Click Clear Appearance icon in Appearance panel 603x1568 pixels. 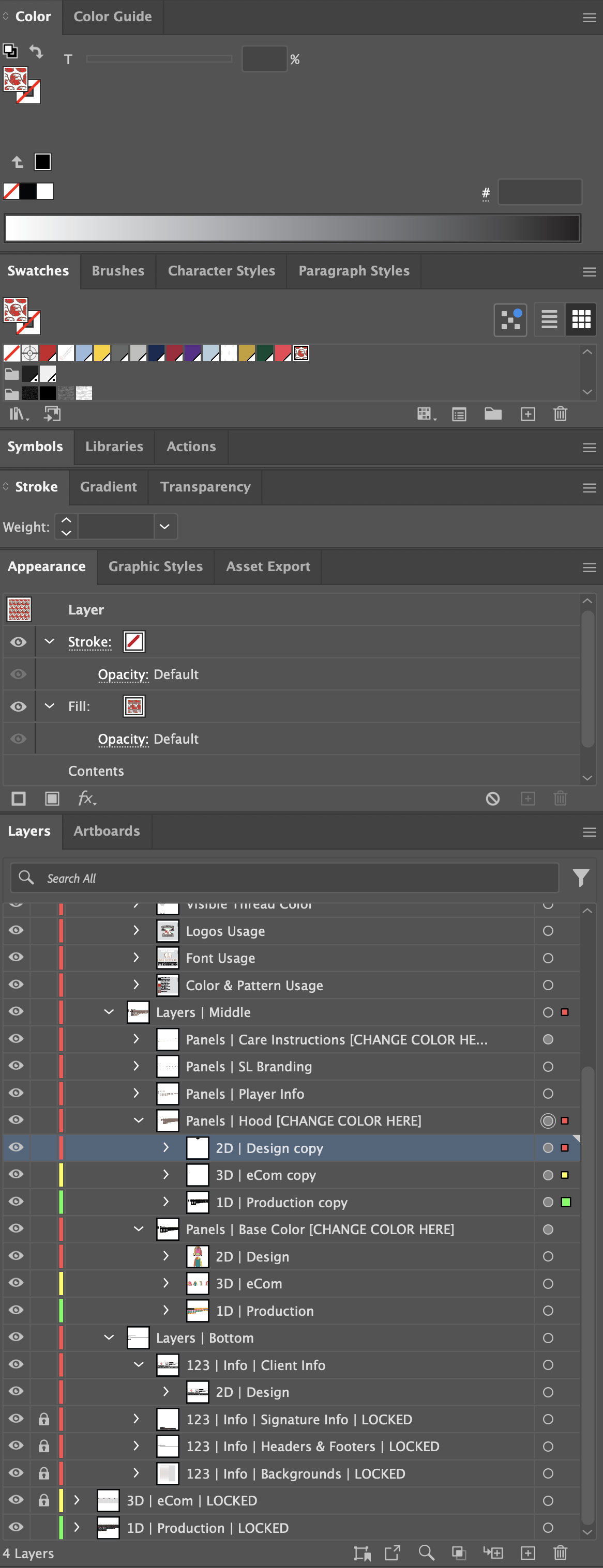pos(492,798)
